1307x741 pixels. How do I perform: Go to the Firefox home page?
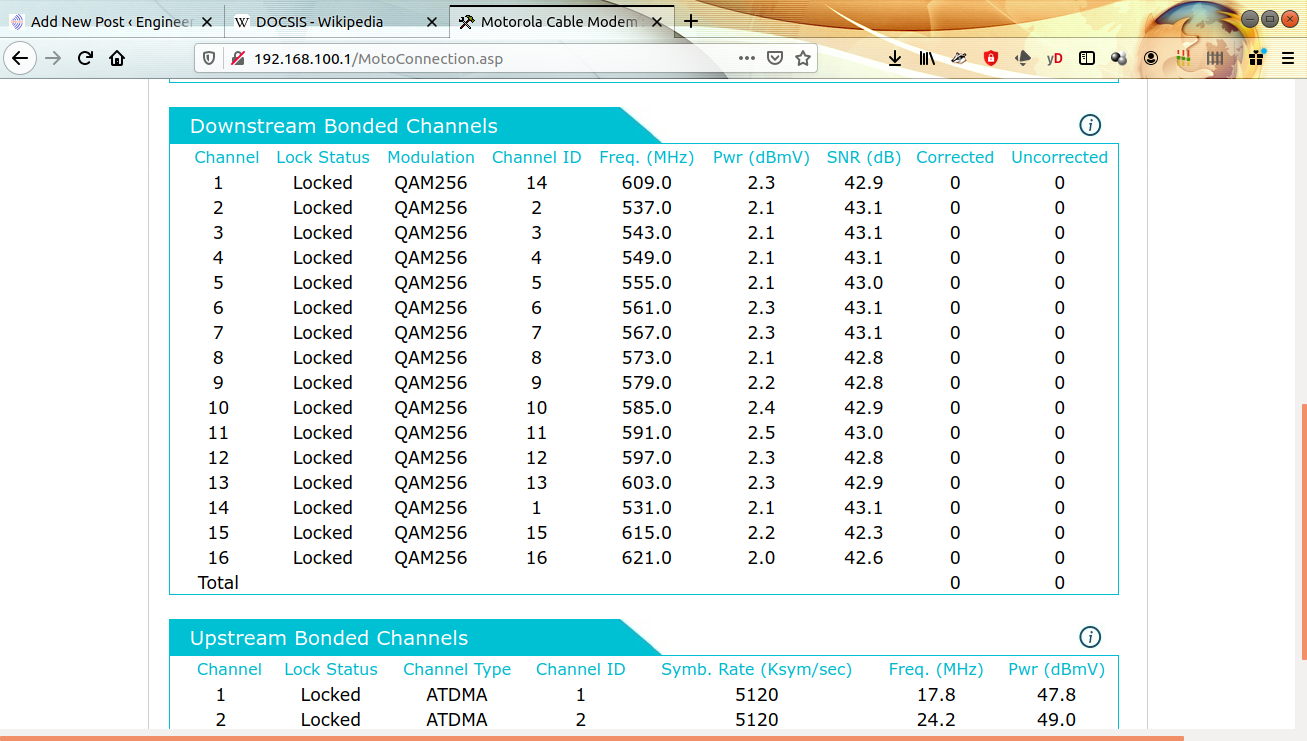point(117,59)
